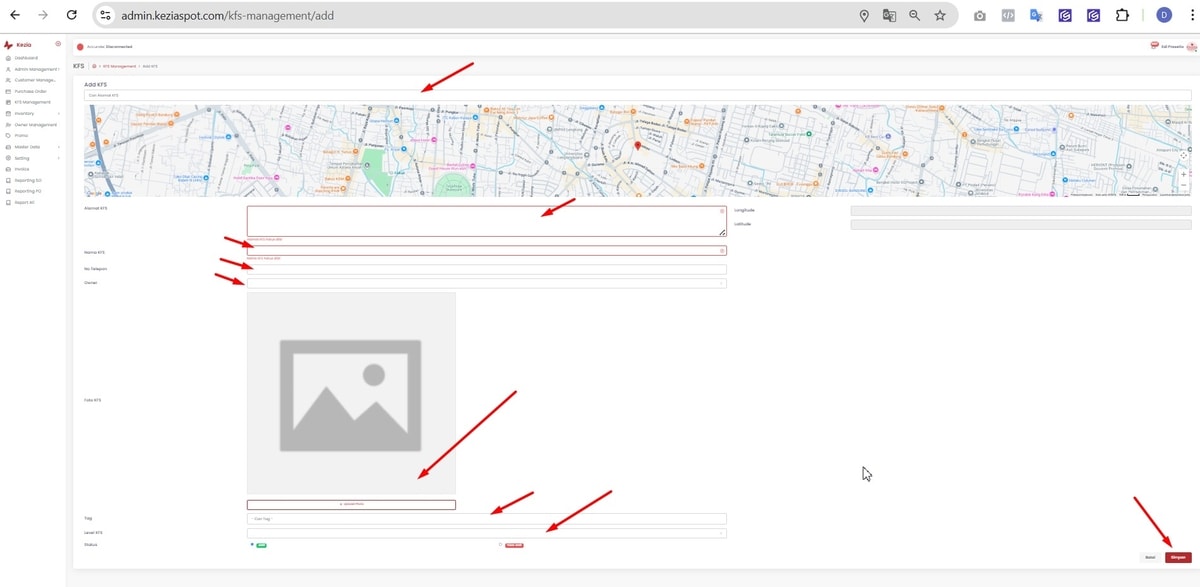
Task: Click the Cari Alamat KFS search field
Action: pyautogui.click(x=637, y=96)
